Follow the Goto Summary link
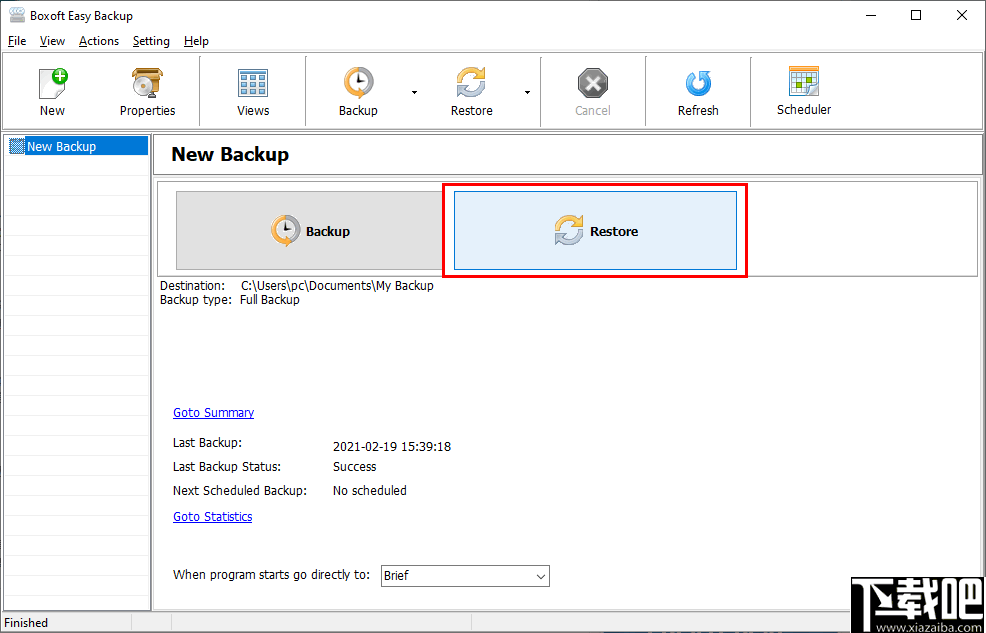This screenshot has height=633, width=986. pyautogui.click(x=213, y=412)
